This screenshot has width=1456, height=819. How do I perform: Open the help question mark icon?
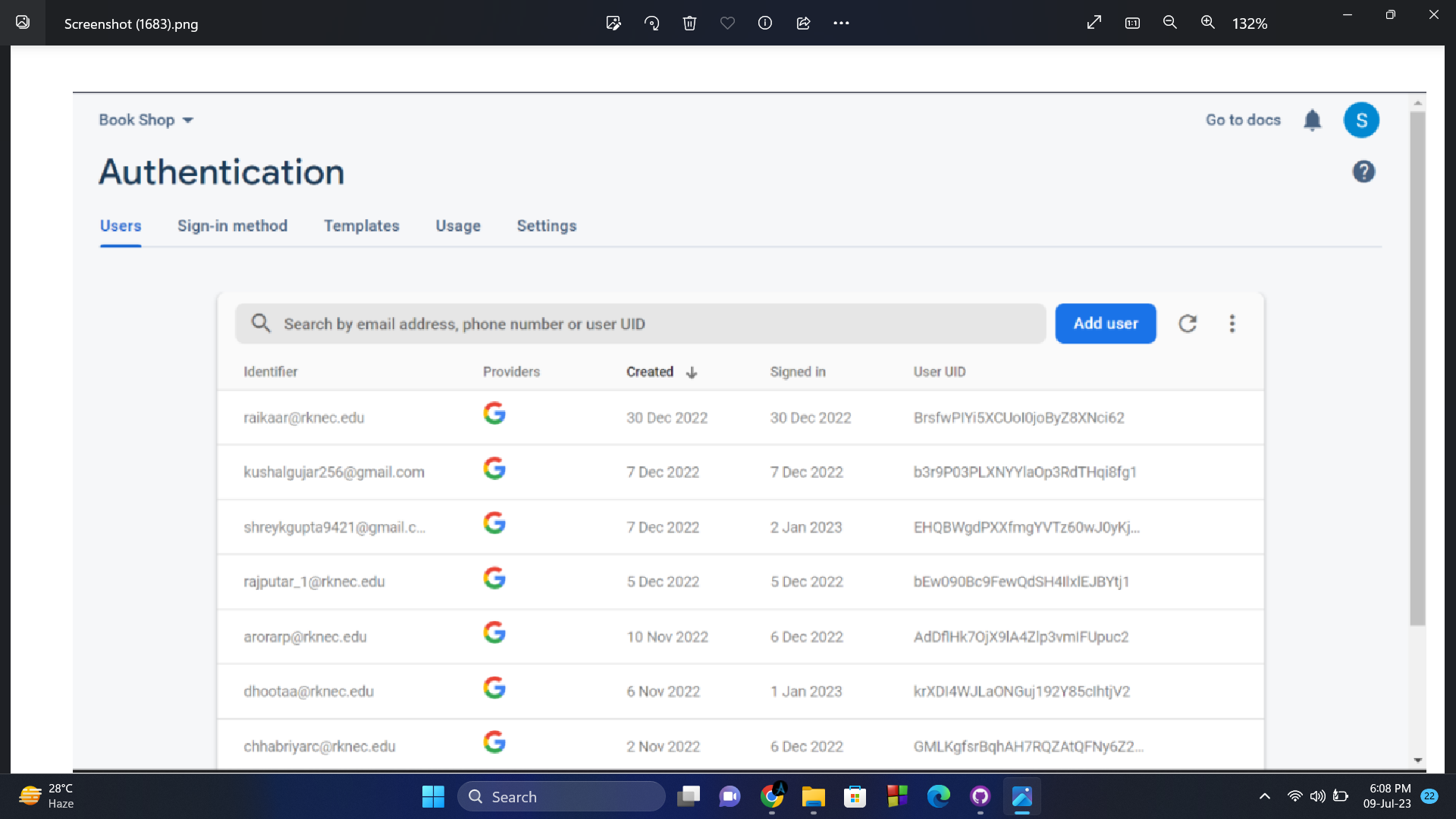point(1363,171)
